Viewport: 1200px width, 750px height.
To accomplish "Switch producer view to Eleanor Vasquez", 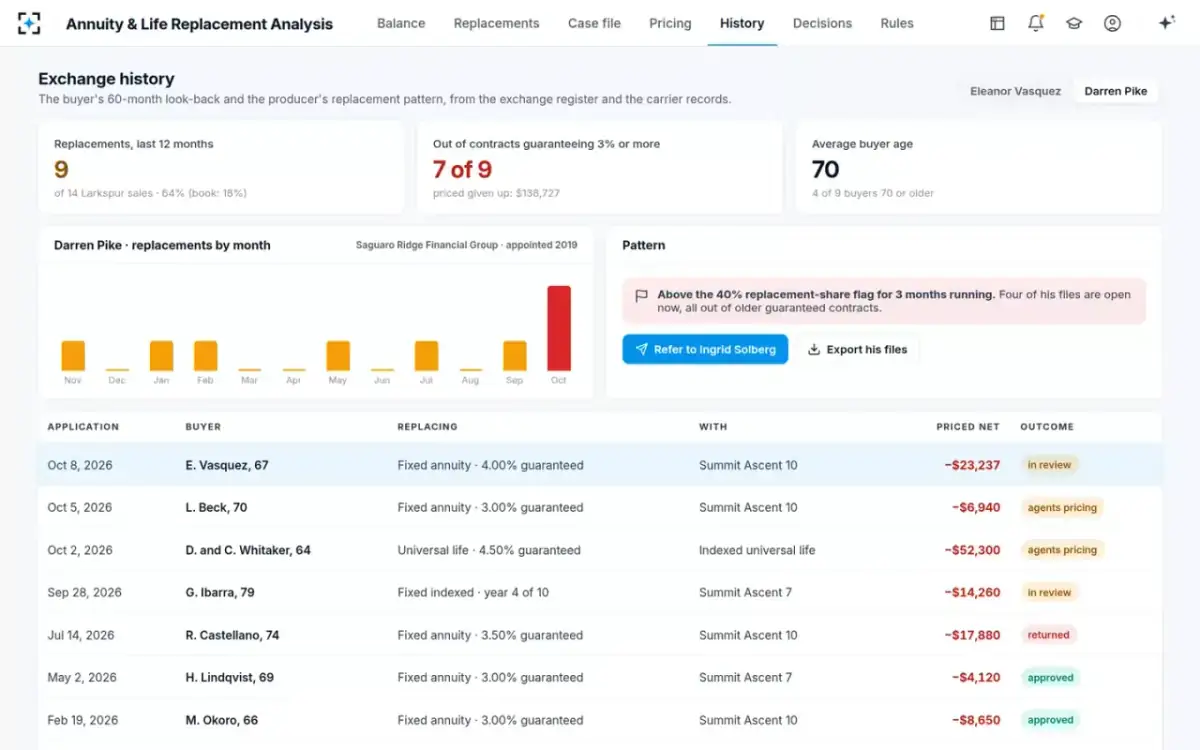I will (x=1015, y=91).
